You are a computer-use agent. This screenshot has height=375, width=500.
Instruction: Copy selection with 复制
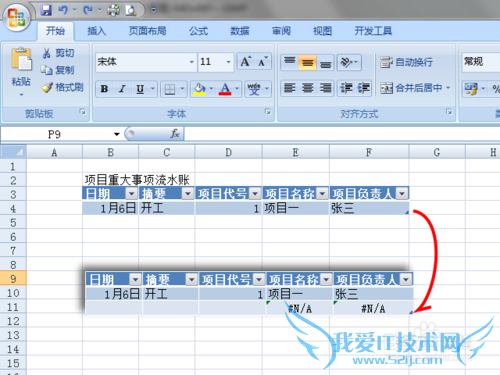click(x=58, y=70)
